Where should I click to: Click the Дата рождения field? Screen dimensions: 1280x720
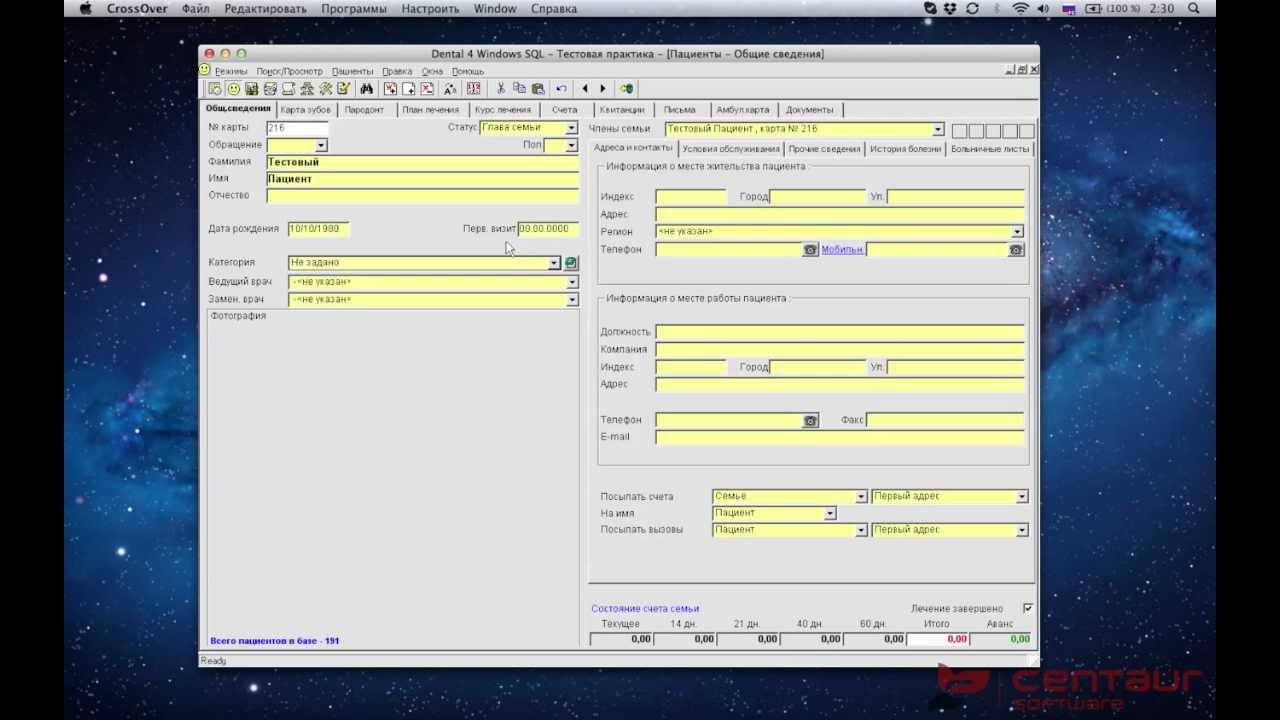[318, 229]
